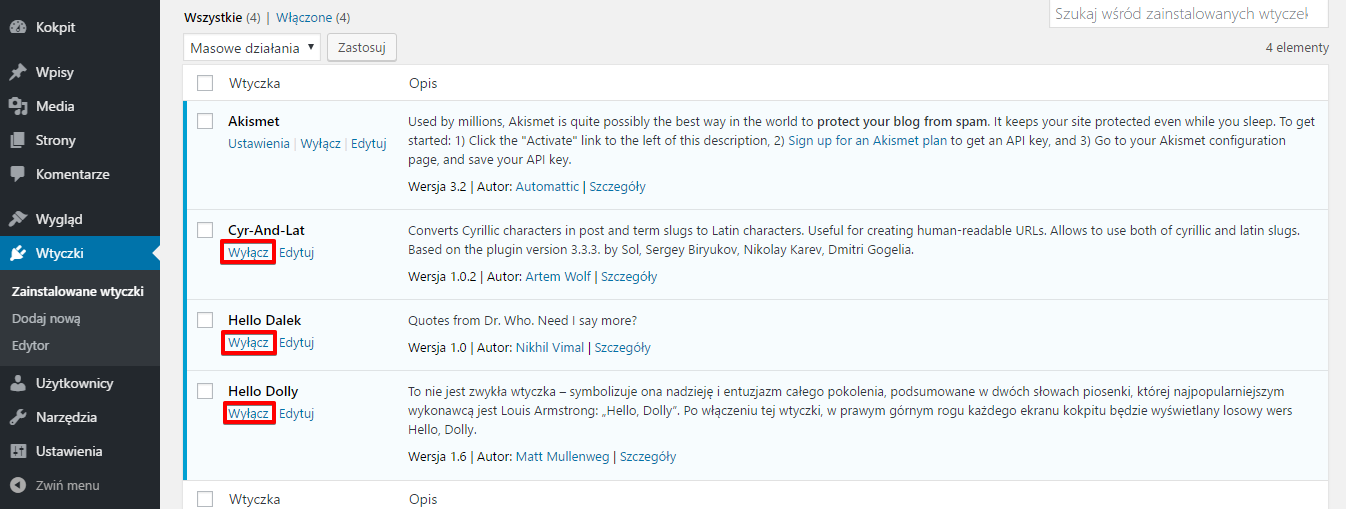
Task: Click the Narzędzia wrench icon
Action: click(17, 417)
